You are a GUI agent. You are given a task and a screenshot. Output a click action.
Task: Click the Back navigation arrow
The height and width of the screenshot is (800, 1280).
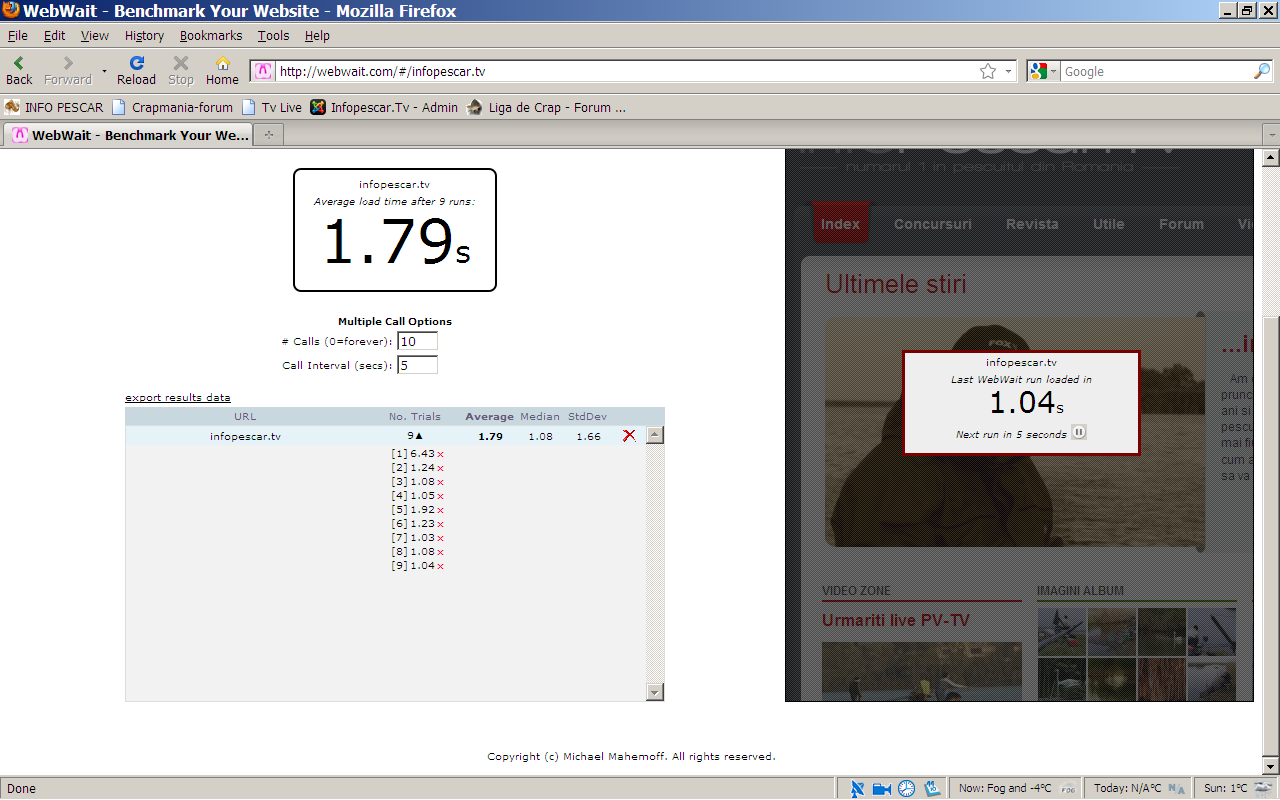[18, 70]
